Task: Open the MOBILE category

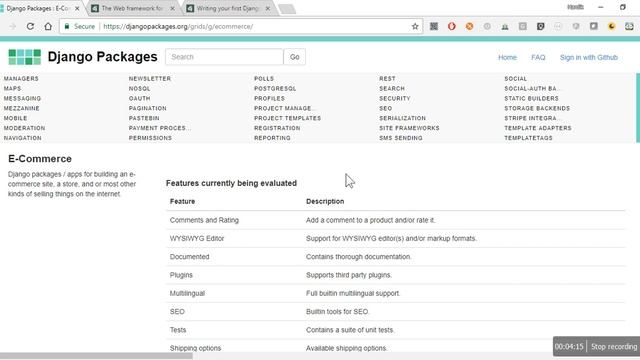Action: click(x=16, y=118)
